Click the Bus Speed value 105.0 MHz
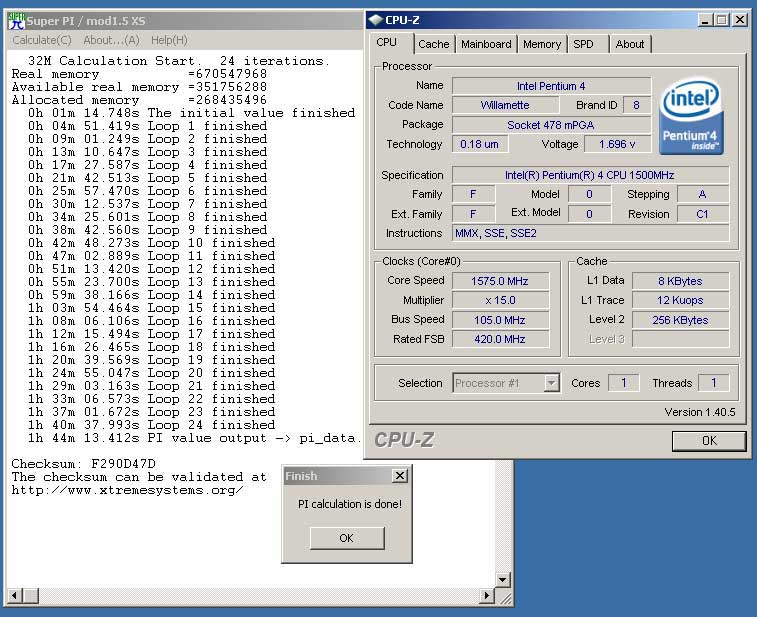 coord(500,320)
